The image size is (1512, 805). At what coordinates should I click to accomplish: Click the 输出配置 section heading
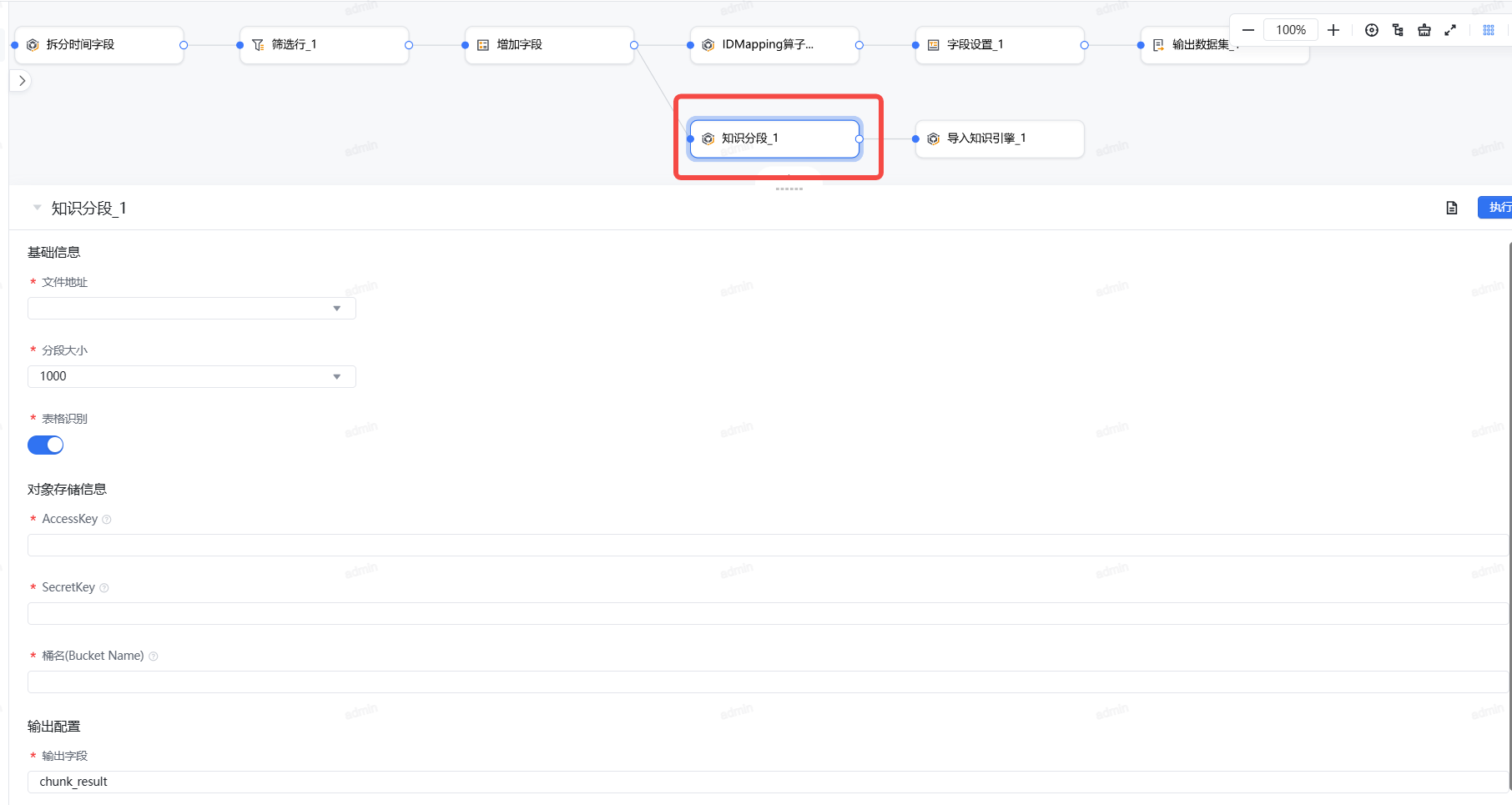coord(54,727)
